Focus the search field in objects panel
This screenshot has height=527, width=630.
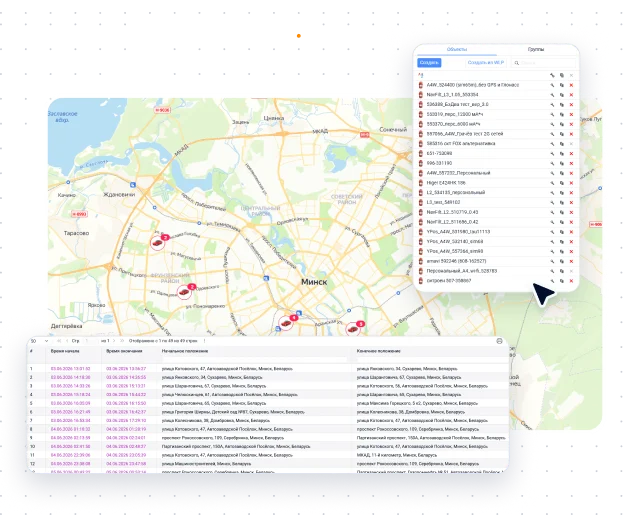pos(544,63)
